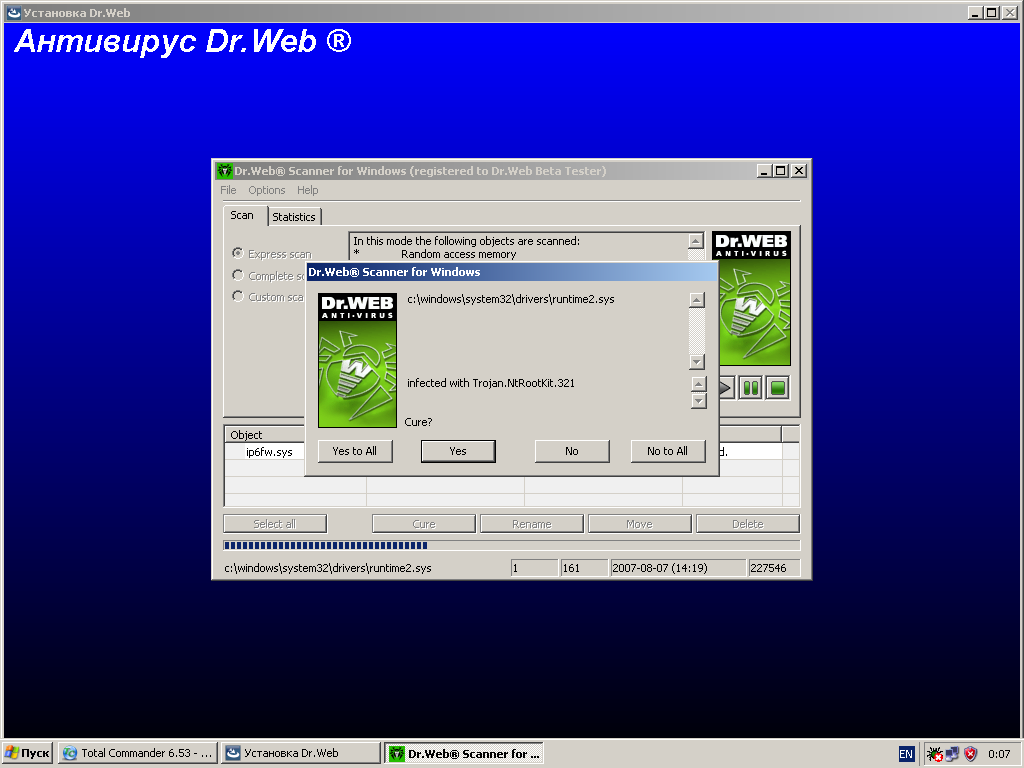Click the 2007-08-07 (14:19) status field
Screen dimensions: 1024x768
[677, 568]
